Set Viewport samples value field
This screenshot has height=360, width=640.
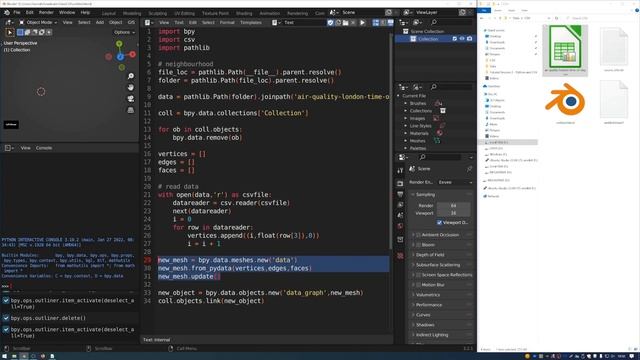[x=453, y=213]
